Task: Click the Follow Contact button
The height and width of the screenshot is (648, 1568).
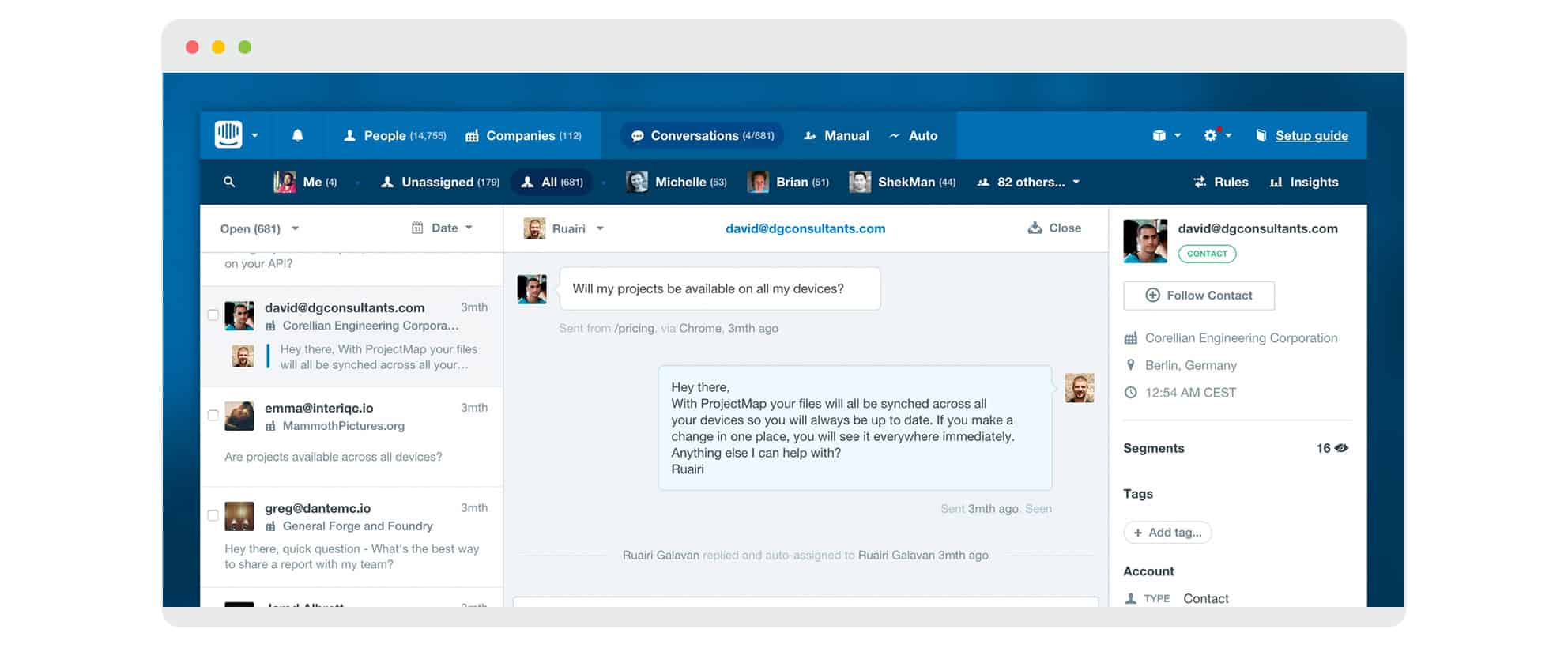Action: point(1198,296)
